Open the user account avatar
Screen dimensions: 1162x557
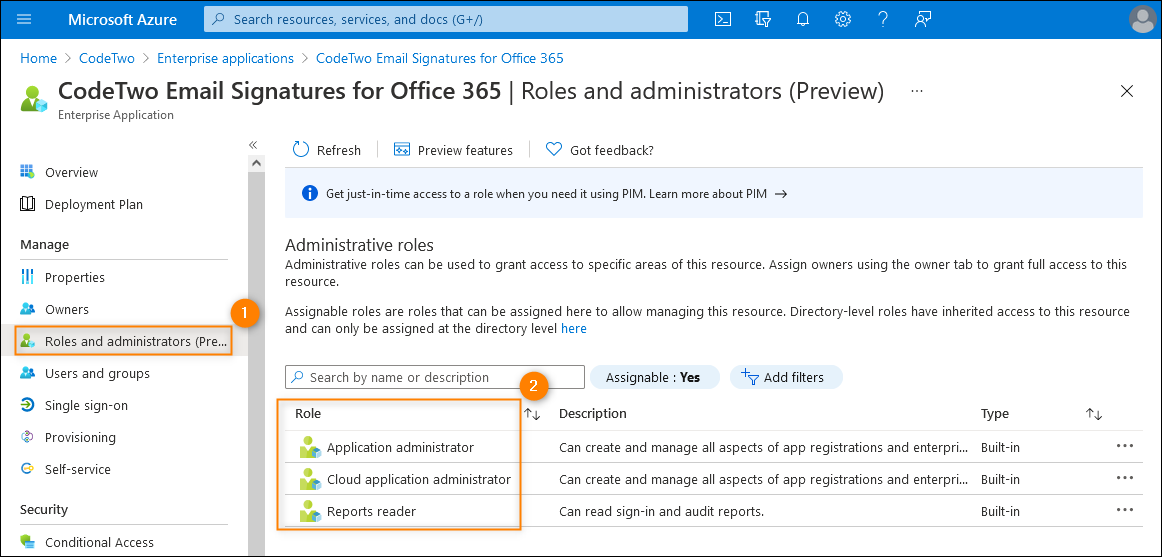point(1143,19)
